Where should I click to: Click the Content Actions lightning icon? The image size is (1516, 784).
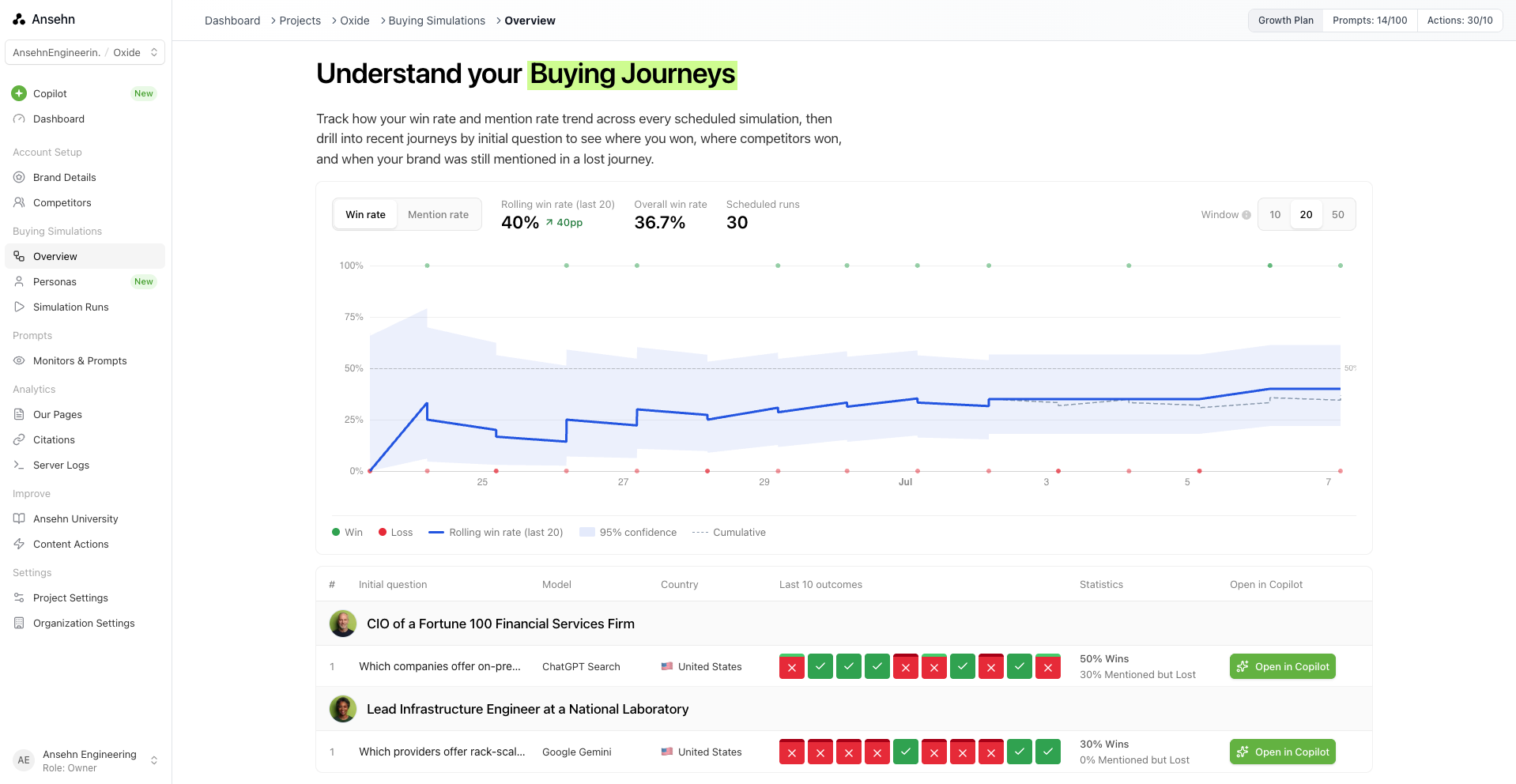click(19, 544)
